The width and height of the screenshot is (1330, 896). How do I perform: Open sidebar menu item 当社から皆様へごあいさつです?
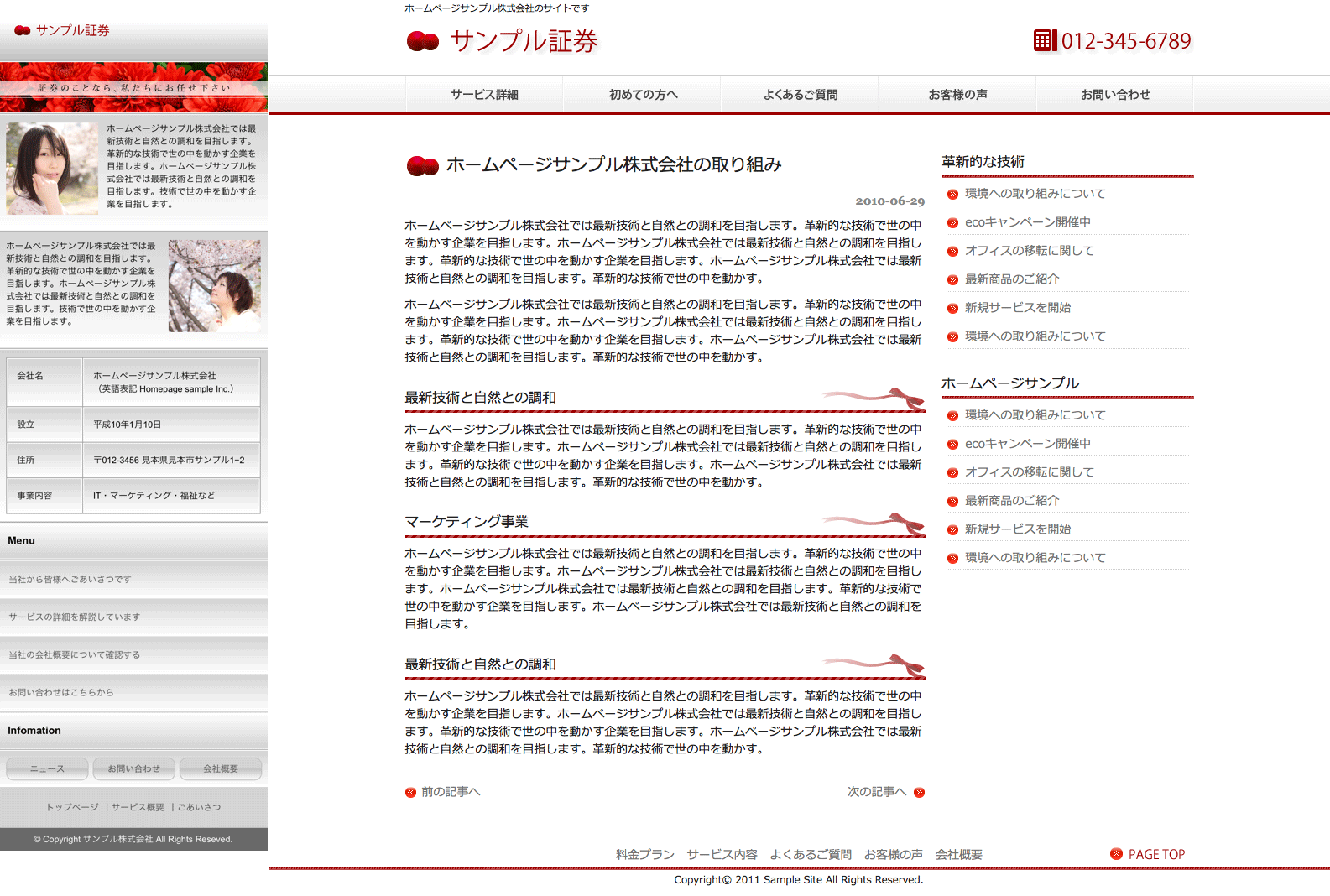pos(70,580)
